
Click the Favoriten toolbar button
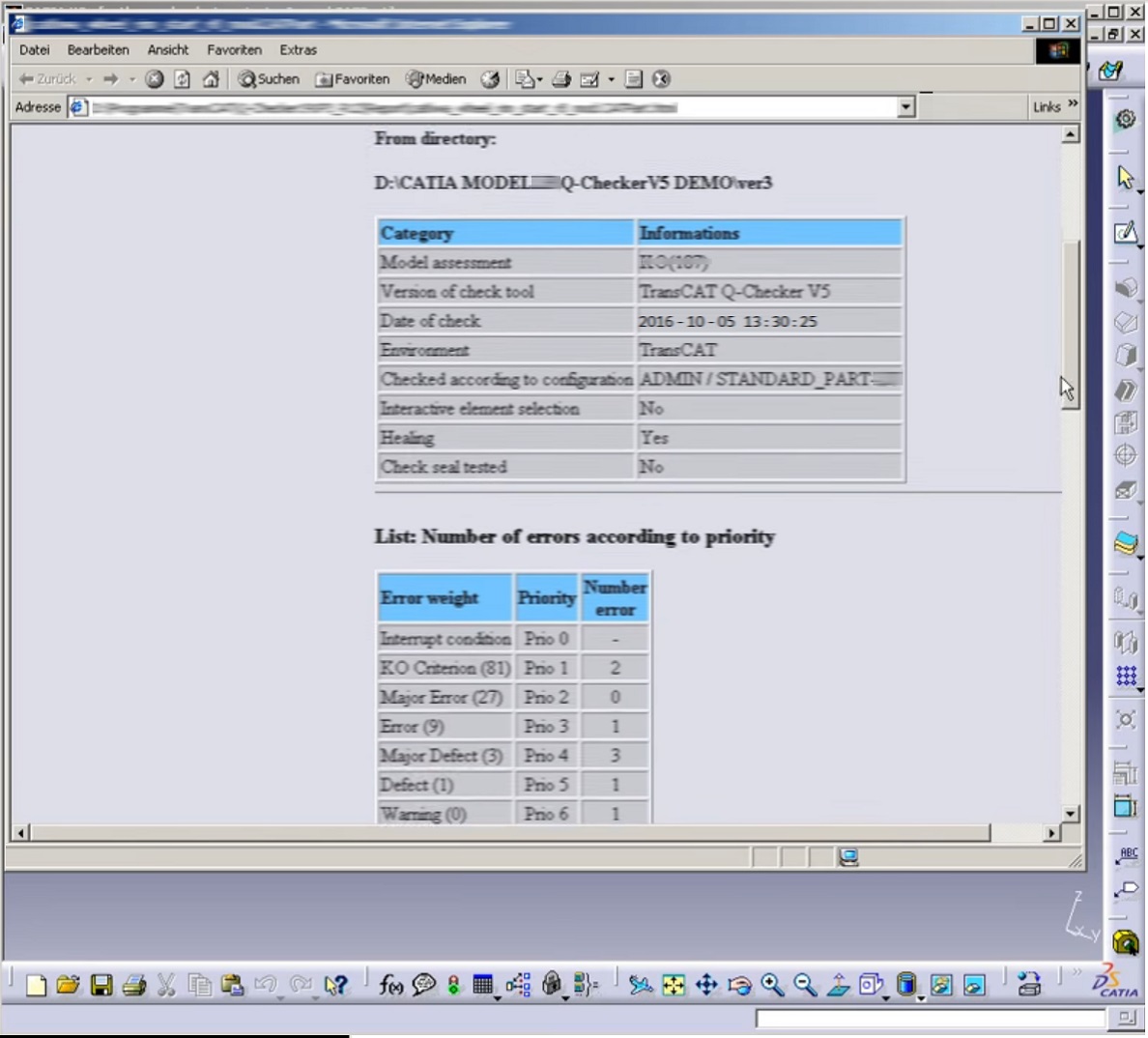tap(352, 79)
